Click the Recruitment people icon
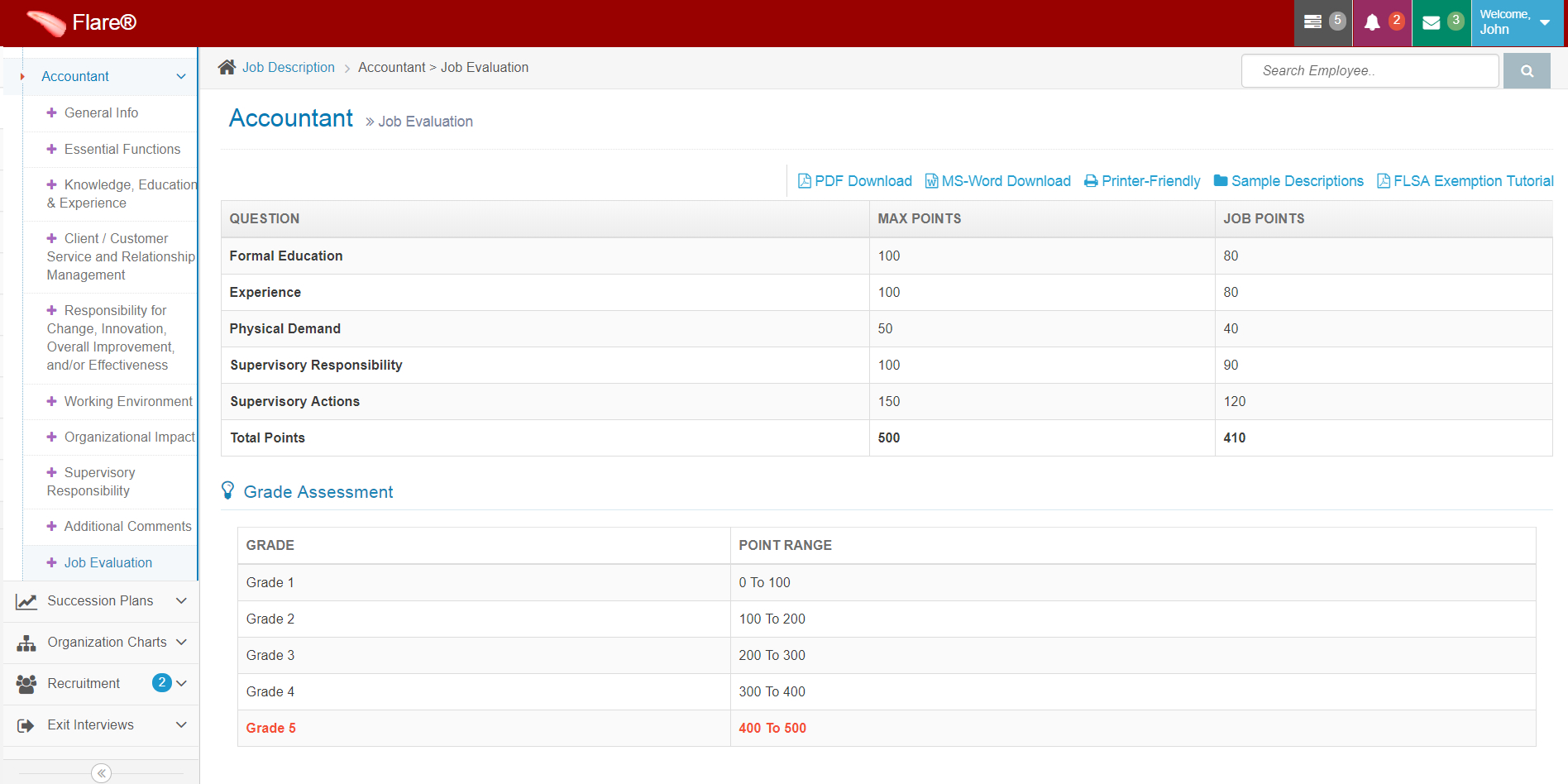Viewport: 1568px width, 784px height. 26,684
